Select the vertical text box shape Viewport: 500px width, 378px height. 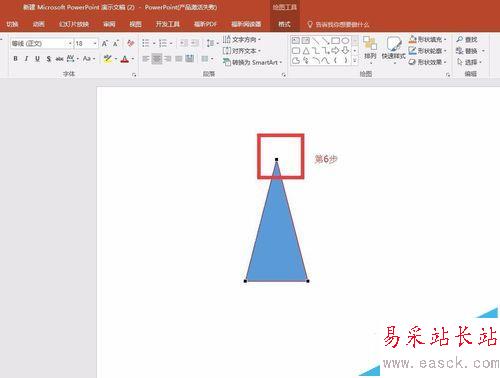point(305,41)
